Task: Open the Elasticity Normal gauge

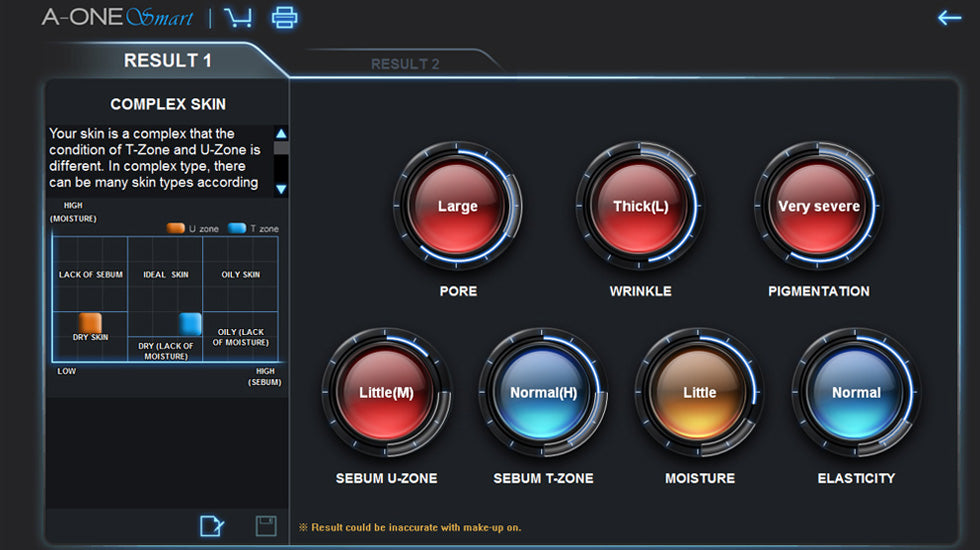Action: click(856, 393)
